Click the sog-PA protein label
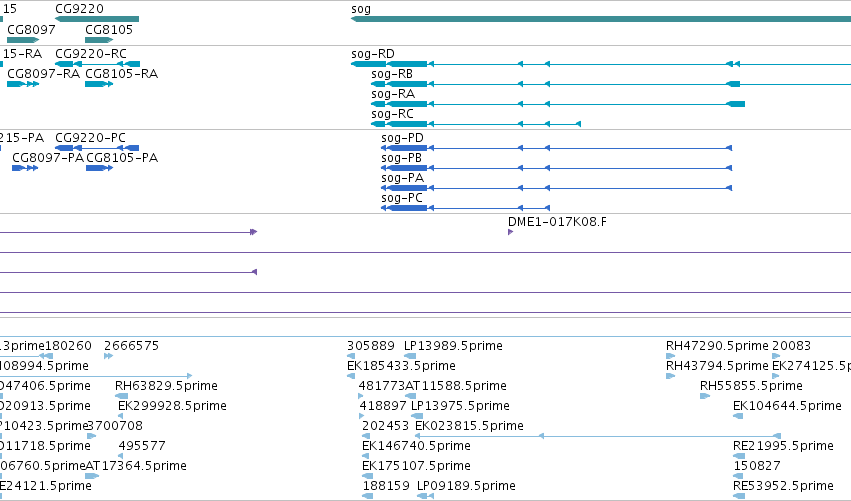The image size is (851, 501). coord(403,178)
